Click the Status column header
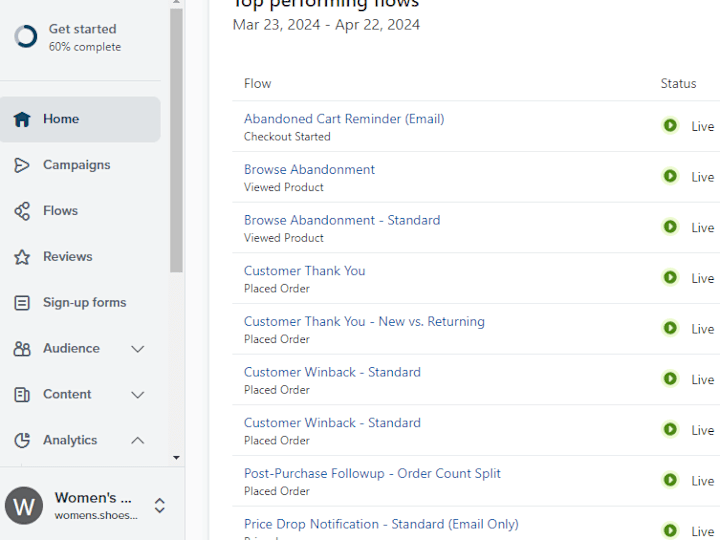 click(x=678, y=84)
